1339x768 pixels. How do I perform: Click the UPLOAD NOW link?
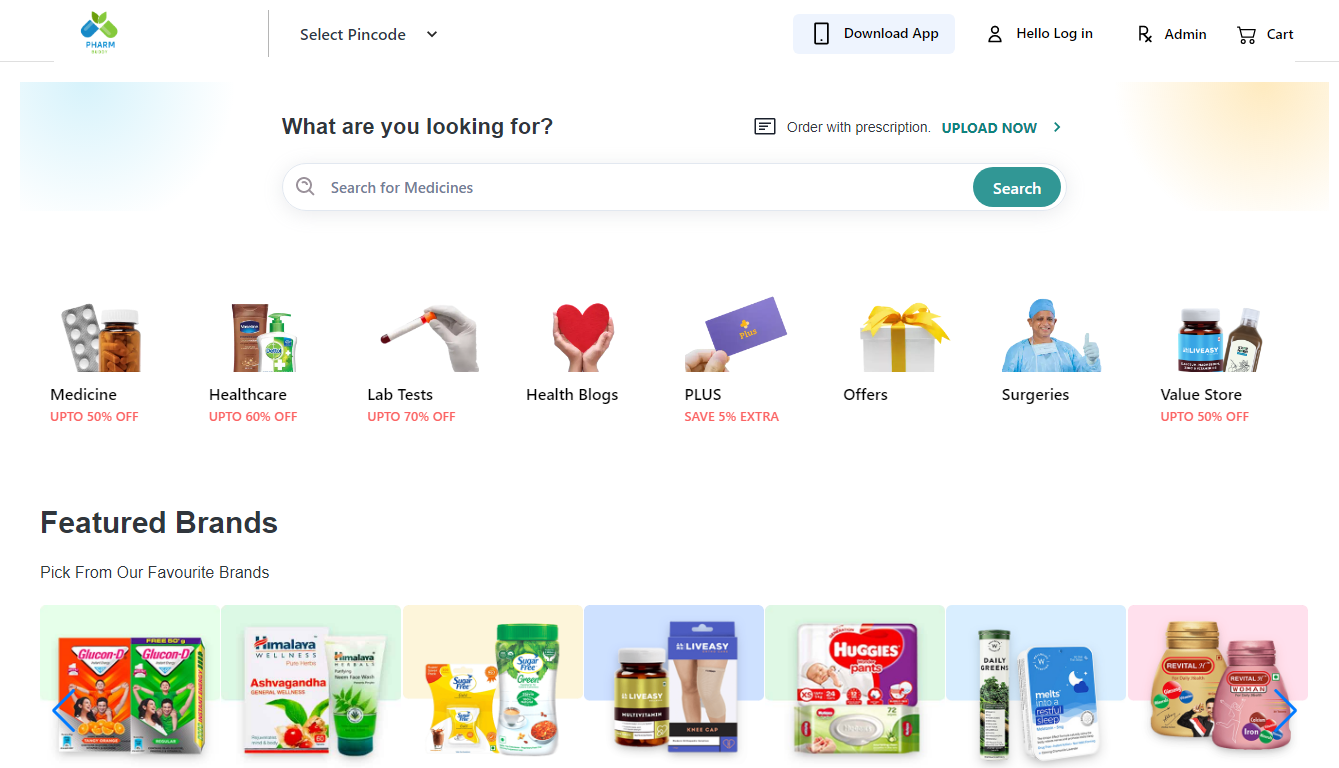(x=989, y=128)
